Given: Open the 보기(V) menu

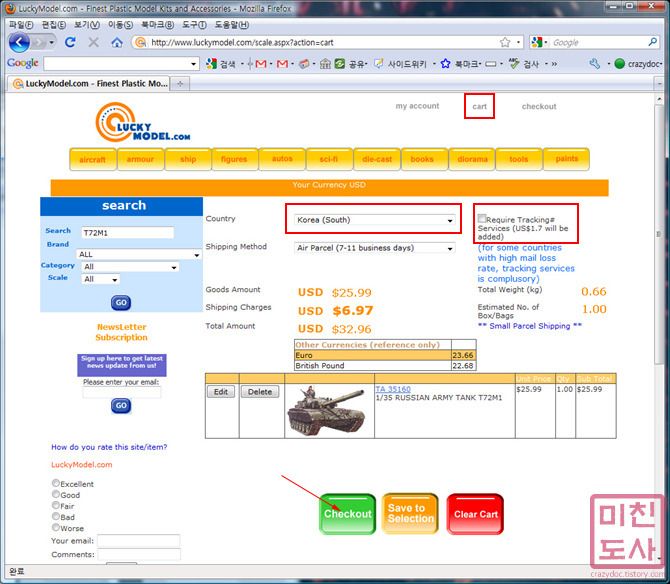Looking at the screenshot, I should [x=87, y=25].
